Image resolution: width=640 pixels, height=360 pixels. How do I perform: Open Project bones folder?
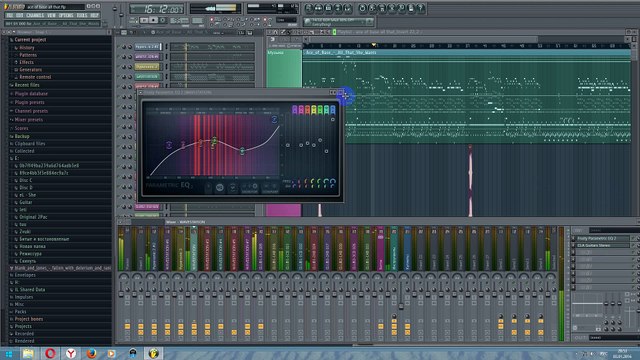(x=29, y=319)
